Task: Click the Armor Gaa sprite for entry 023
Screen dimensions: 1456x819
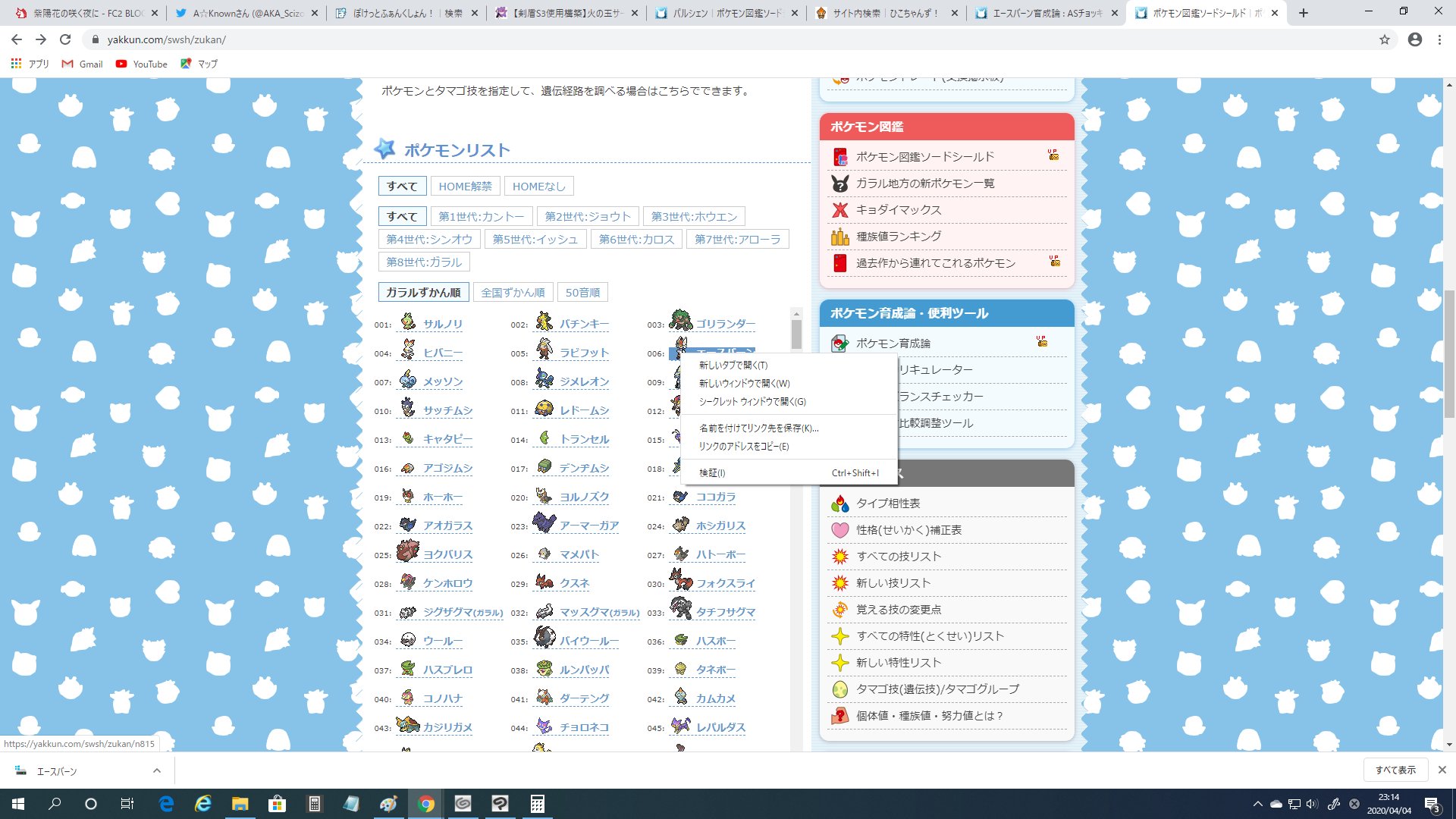Action: click(544, 522)
